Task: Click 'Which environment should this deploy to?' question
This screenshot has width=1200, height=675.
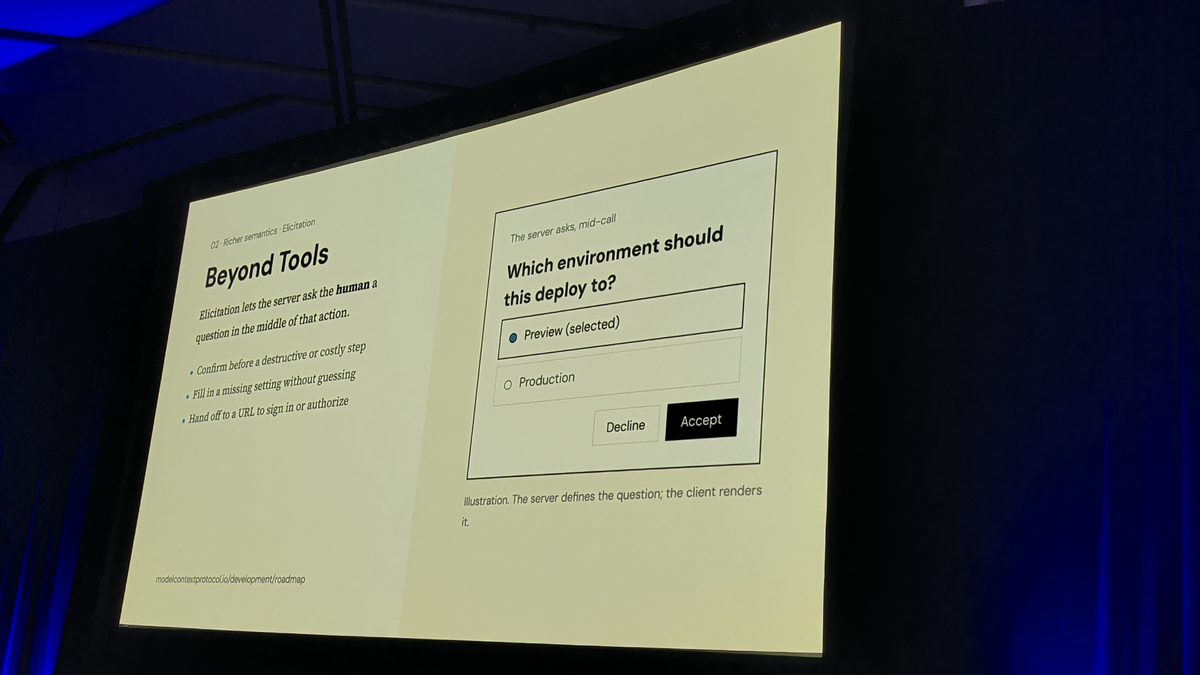Action: pos(613,265)
